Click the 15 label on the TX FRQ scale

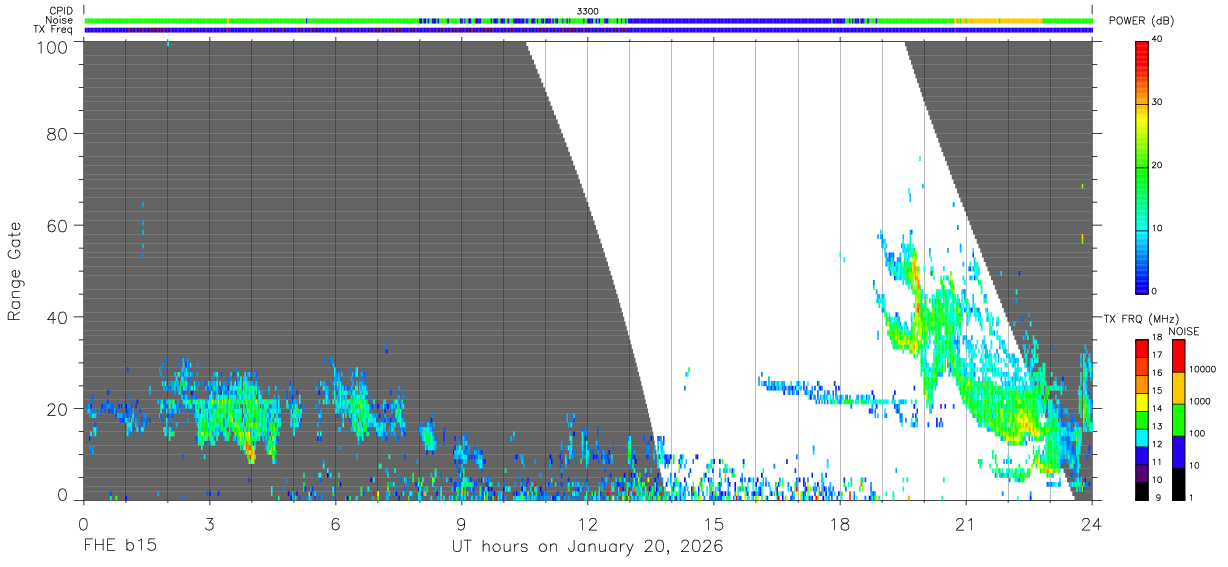tap(1157, 390)
